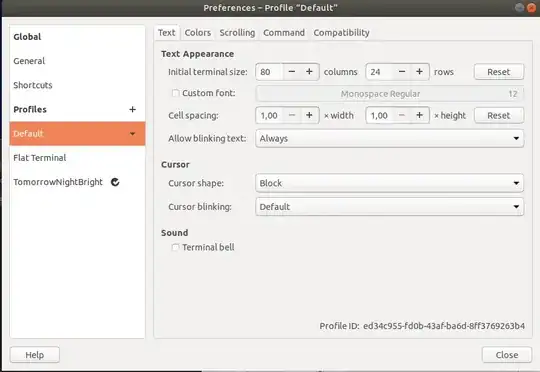Click the Help button

tap(35, 355)
